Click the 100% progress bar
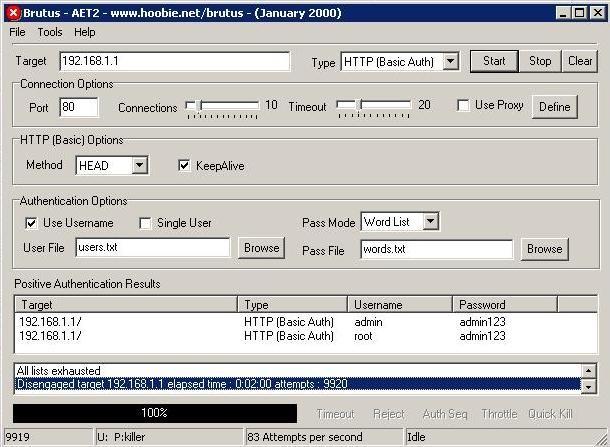This screenshot has width=610, height=447. (154, 413)
